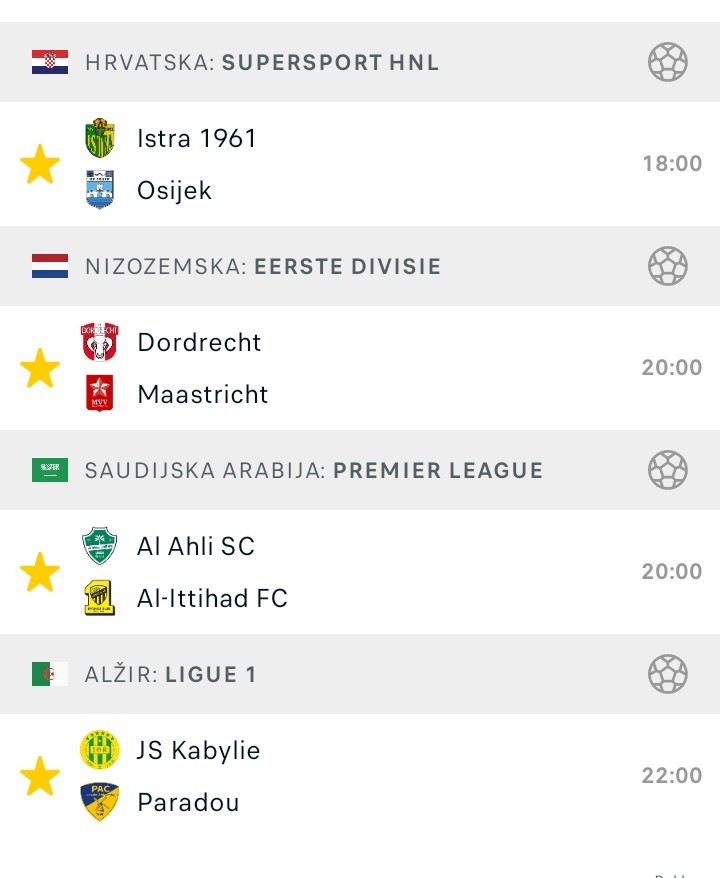Click soccer ball icon in Saudi Premier League header
The width and height of the screenshot is (720, 878).
point(667,470)
